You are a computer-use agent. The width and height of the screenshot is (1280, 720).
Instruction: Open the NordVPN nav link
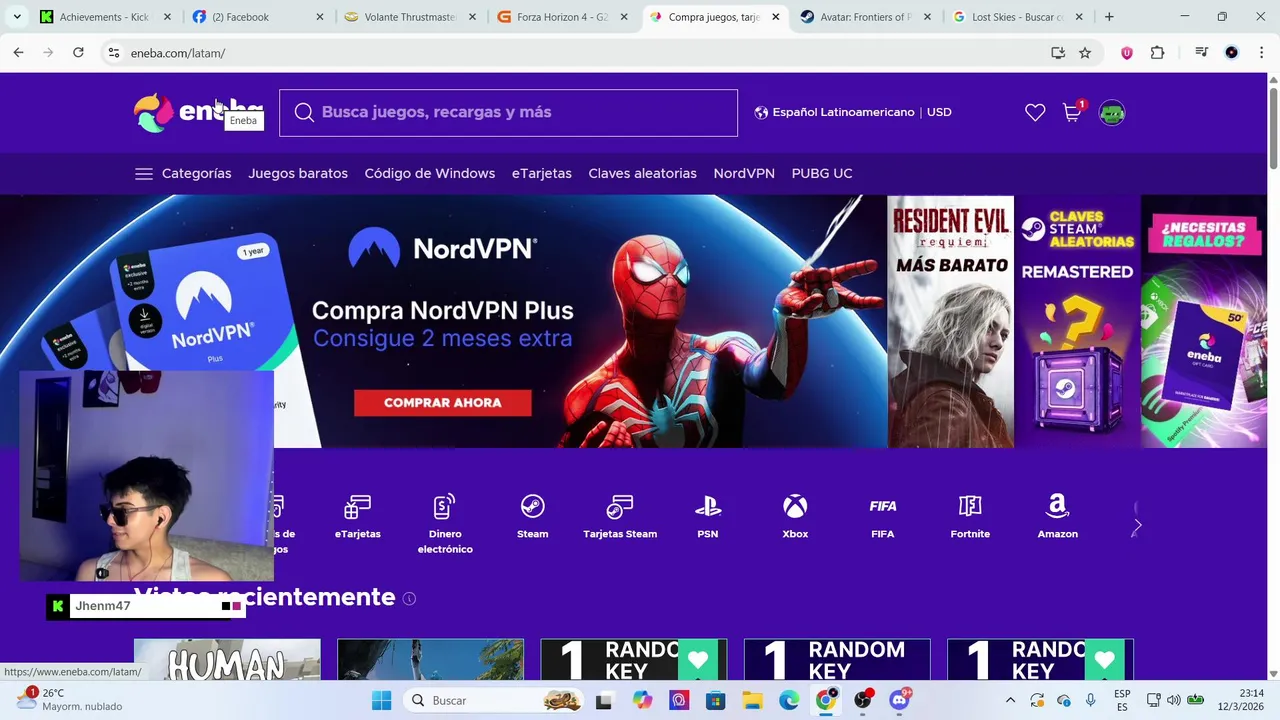744,173
